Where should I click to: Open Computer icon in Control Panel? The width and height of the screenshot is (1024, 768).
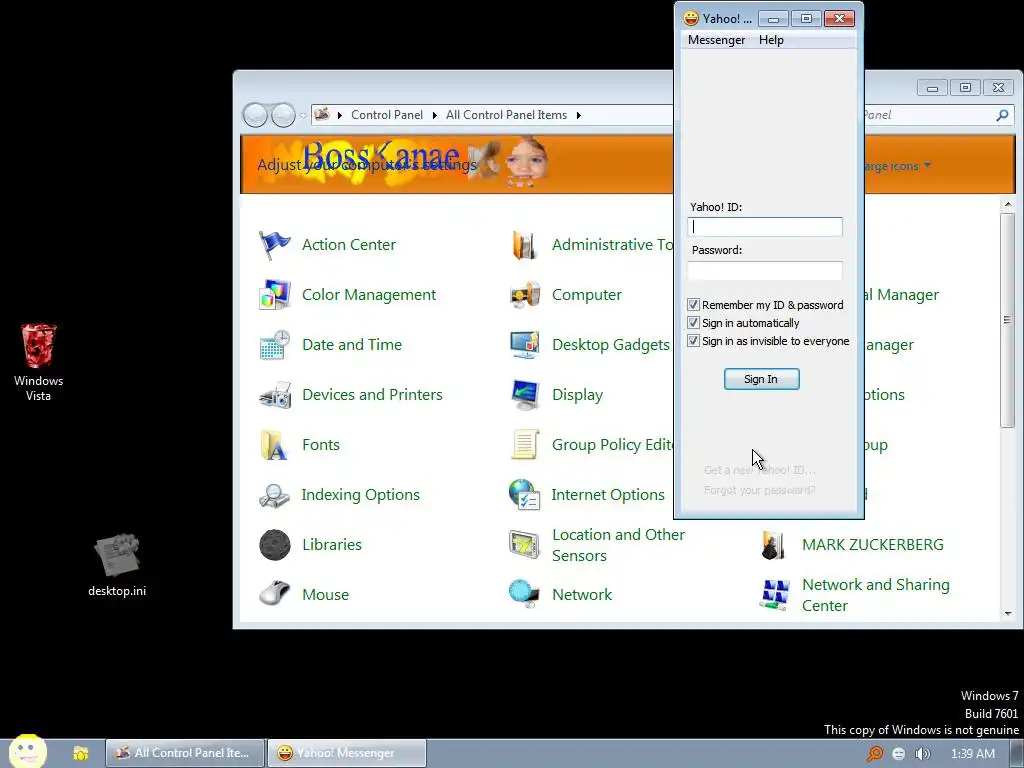(x=524, y=295)
